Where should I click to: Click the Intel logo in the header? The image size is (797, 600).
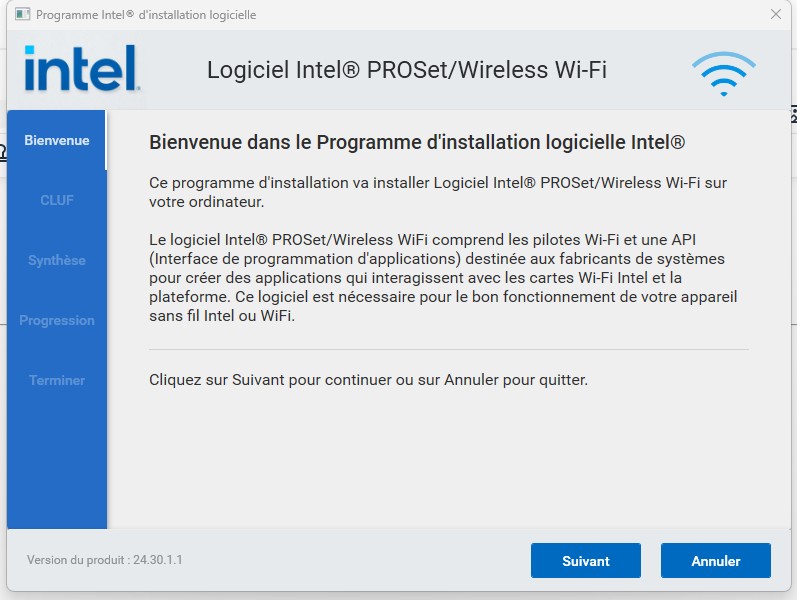point(81,69)
